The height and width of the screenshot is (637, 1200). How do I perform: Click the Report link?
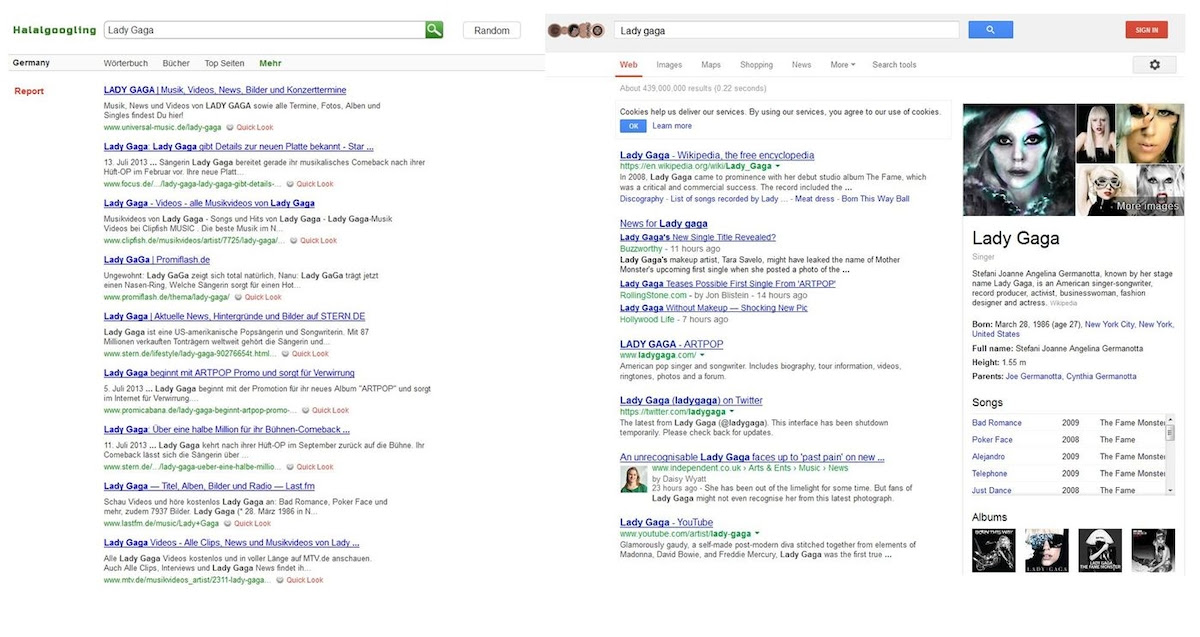(29, 91)
